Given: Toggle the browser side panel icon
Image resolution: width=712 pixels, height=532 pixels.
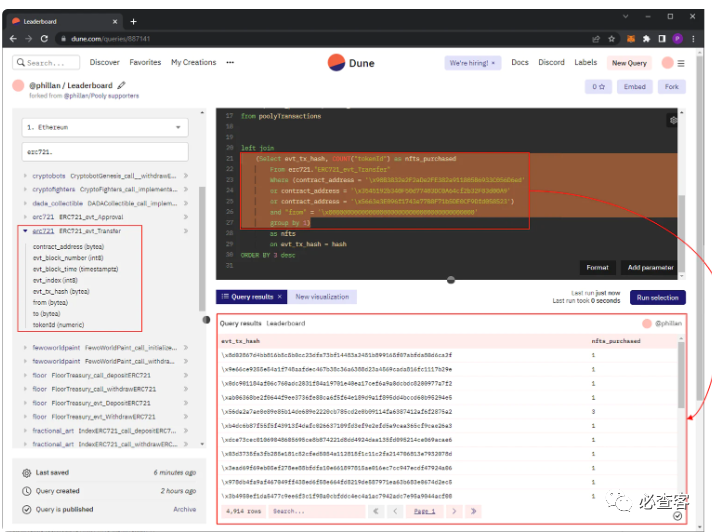Looking at the screenshot, I should [x=662, y=39].
